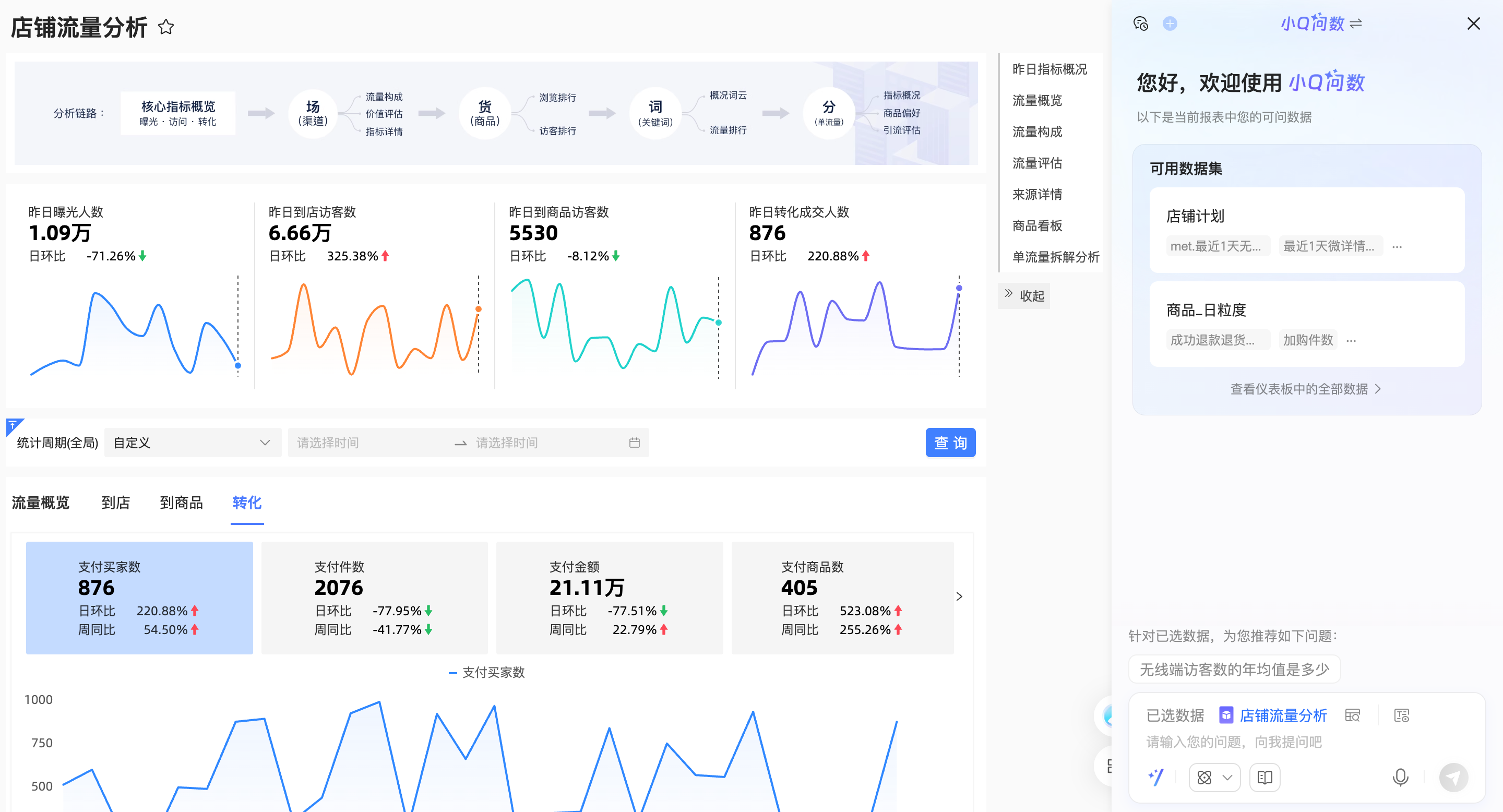Start a new conversation with the plus icon
This screenshot has width=1503, height=812.
(1170, 23)
